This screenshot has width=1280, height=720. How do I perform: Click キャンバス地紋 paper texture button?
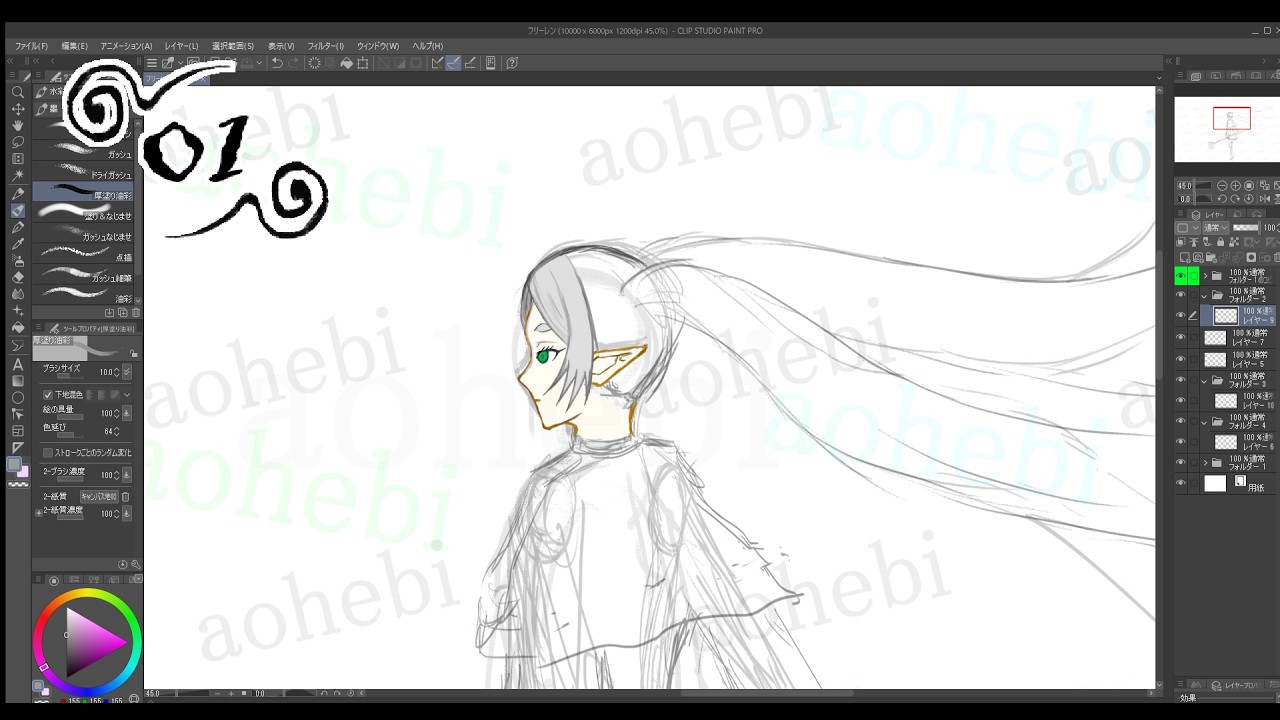click(x=98, y=496)
